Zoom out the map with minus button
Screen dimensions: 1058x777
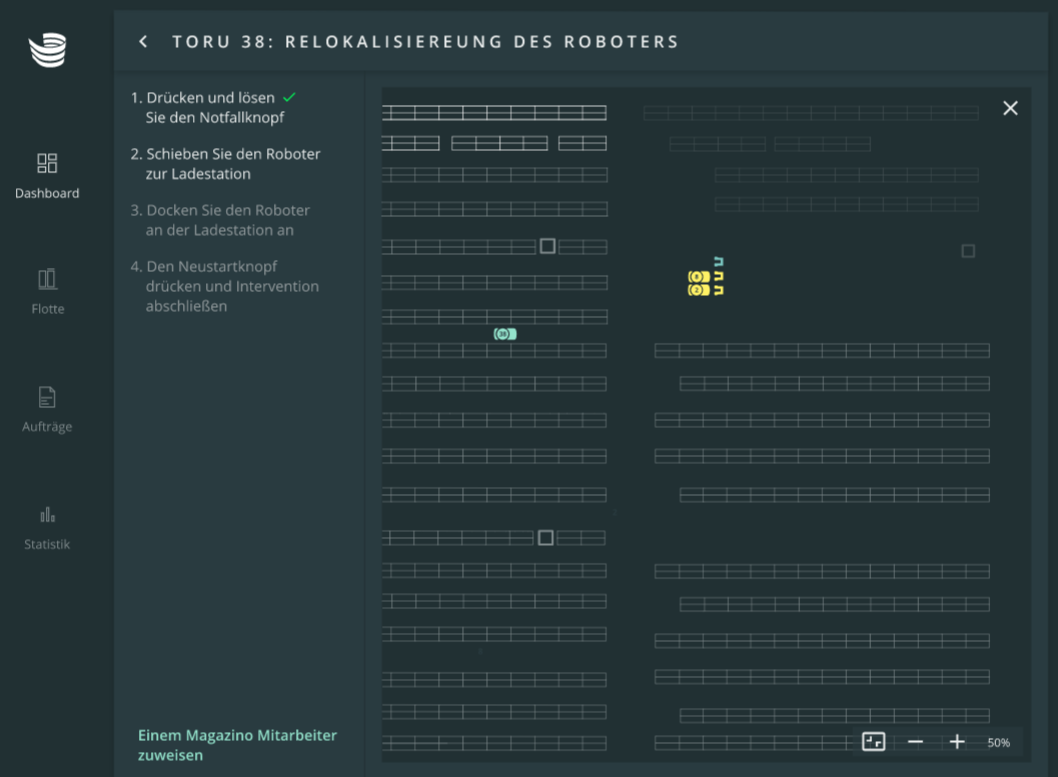[x=915, y=742]
